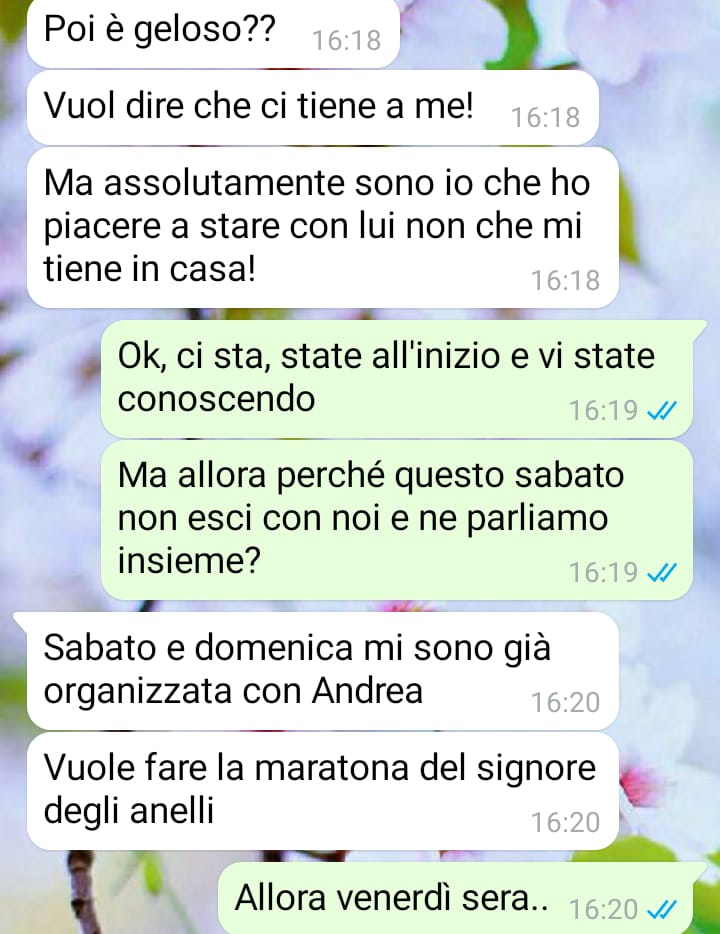Viewport: 720px width, 934px height.
Task: Click 16:18 timestamp on 'tiene in casa!' bubble
Action: tap(565, 281)
